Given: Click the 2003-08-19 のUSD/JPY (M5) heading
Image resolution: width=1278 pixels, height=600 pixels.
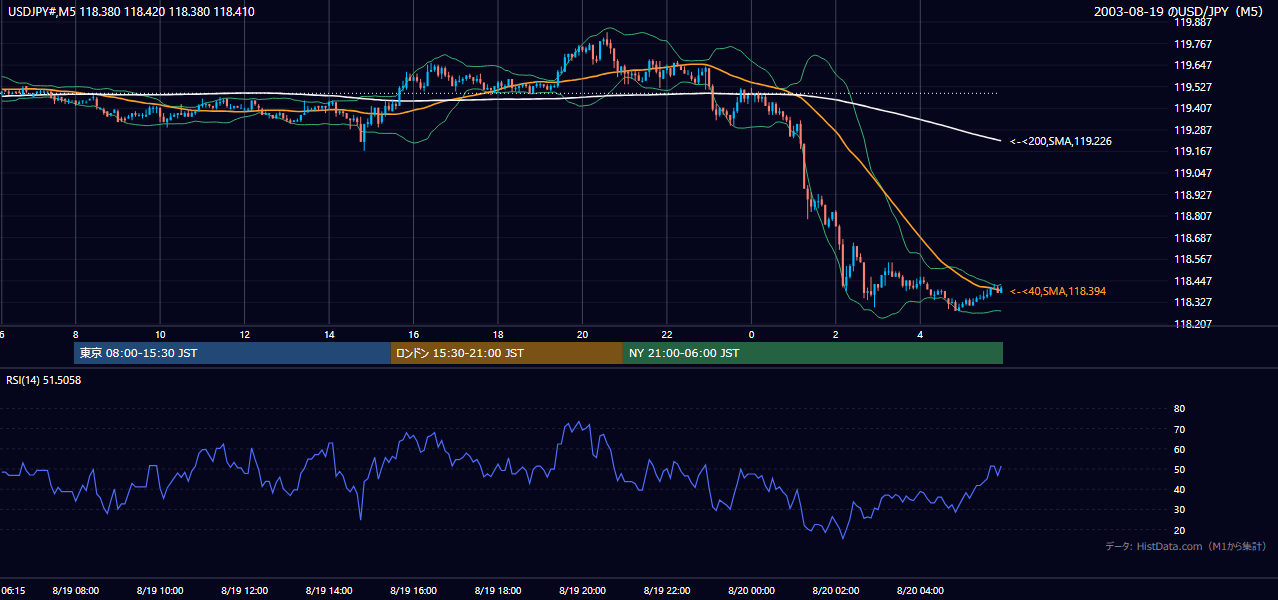Looking at the screenshot, I should [x=1180, y=11].
